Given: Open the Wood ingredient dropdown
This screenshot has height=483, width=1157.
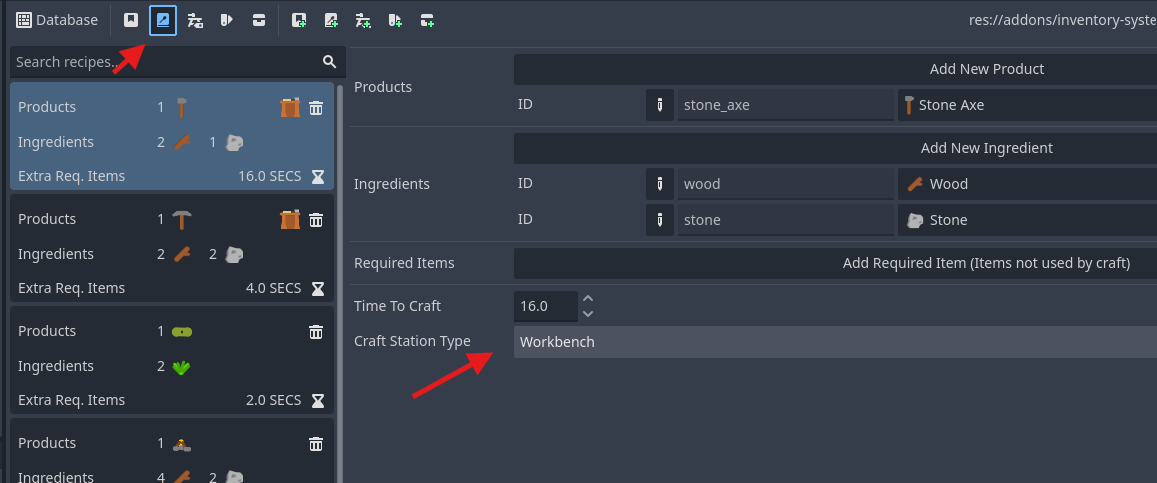Looking at the screenshot, I should (1027, 184).
